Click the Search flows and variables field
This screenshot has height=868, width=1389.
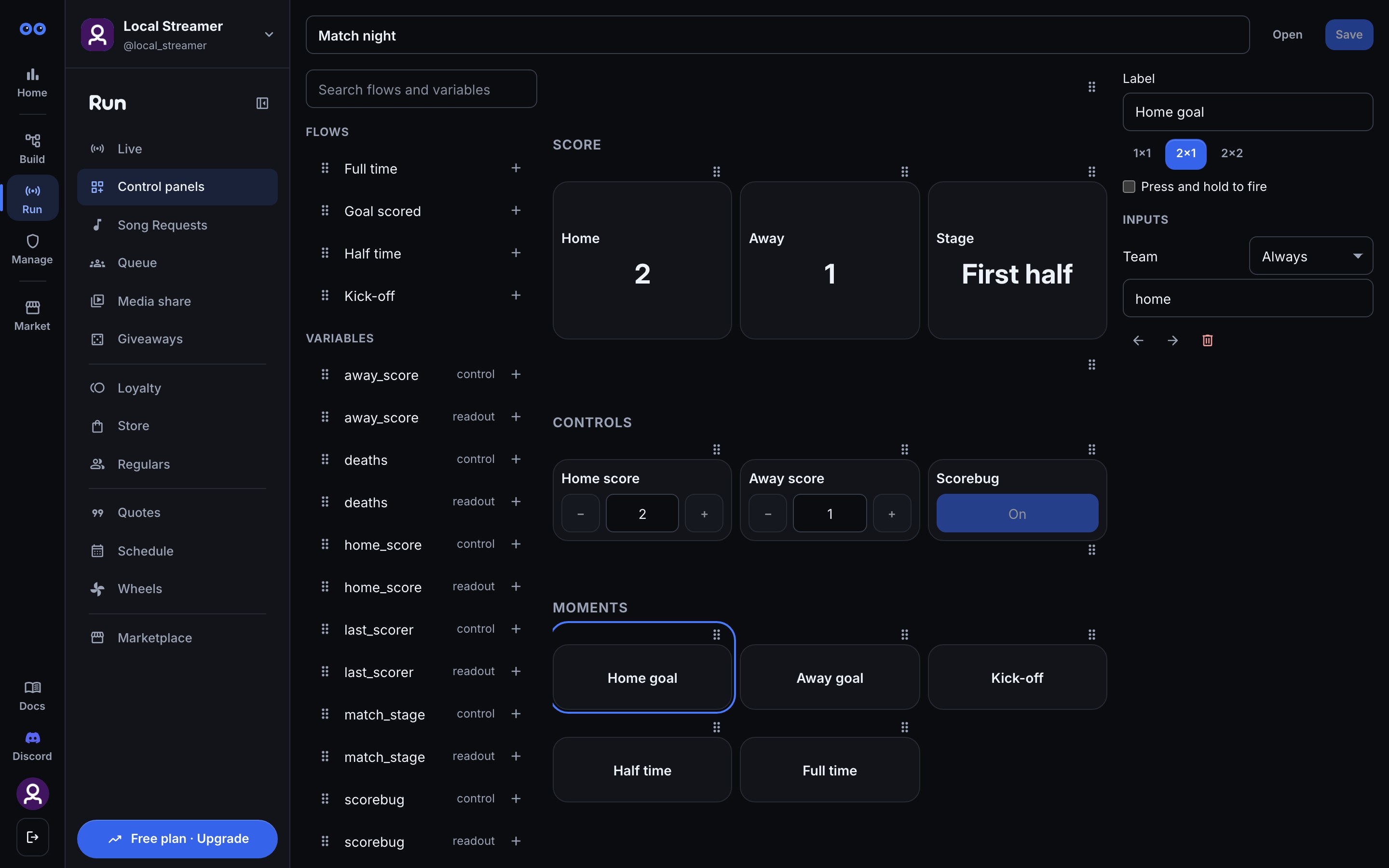tap(422, 89)
